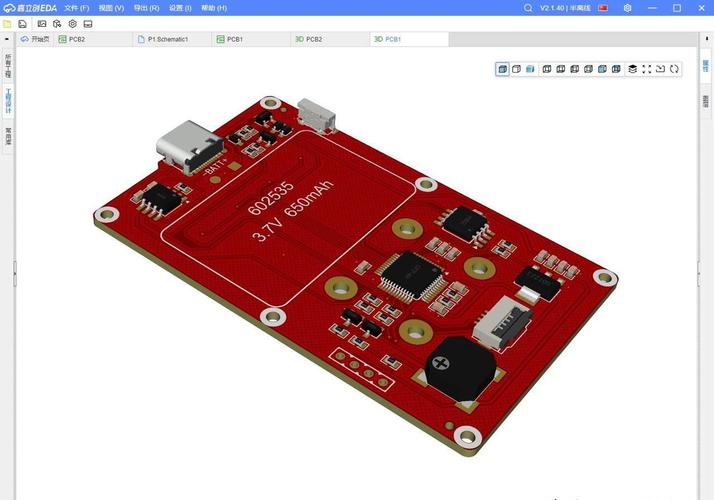Open the 常用库 side panel
714x500 pixels.
click(x=8, y=135)
